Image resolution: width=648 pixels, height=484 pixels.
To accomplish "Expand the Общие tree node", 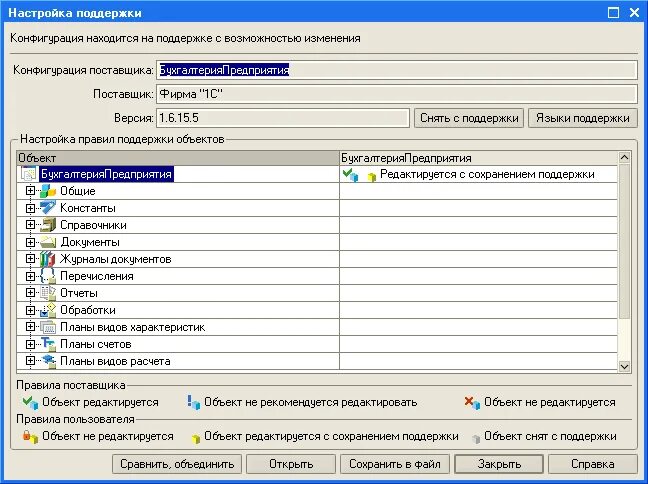I will tap(30, 191).
